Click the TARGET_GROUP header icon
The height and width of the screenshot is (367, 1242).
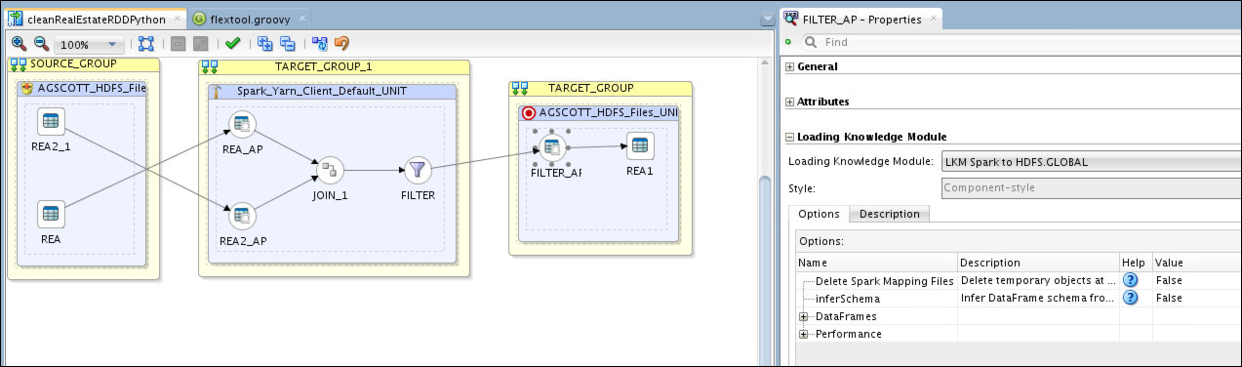click(x=520, y=88)
